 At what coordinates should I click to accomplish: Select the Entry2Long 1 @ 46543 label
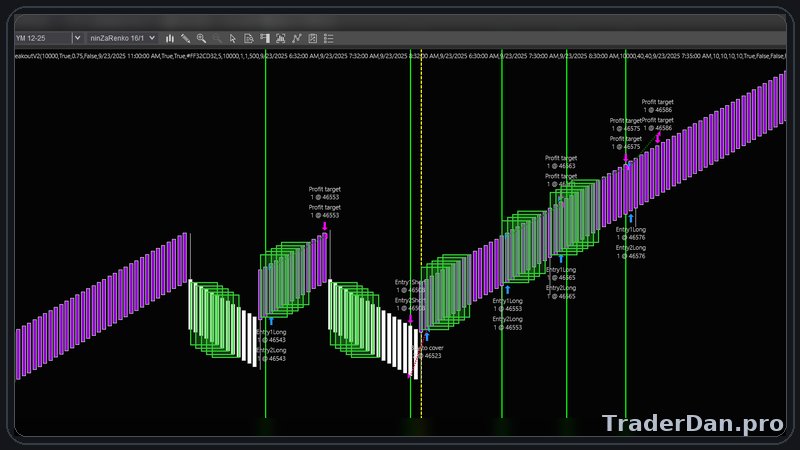271,355
